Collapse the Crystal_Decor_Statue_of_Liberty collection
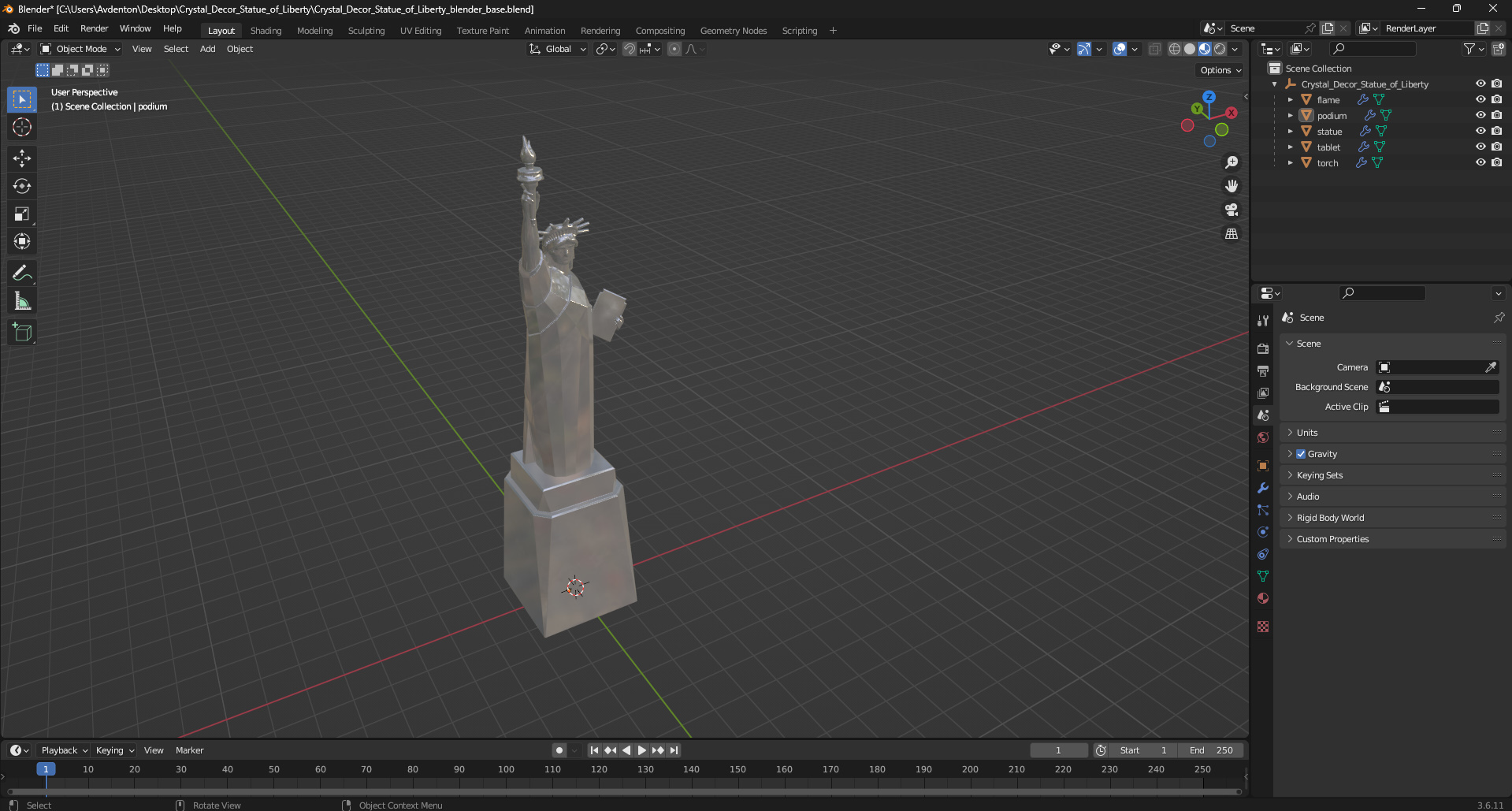This screenshot has height=811, width=1512. [1274, 84]
